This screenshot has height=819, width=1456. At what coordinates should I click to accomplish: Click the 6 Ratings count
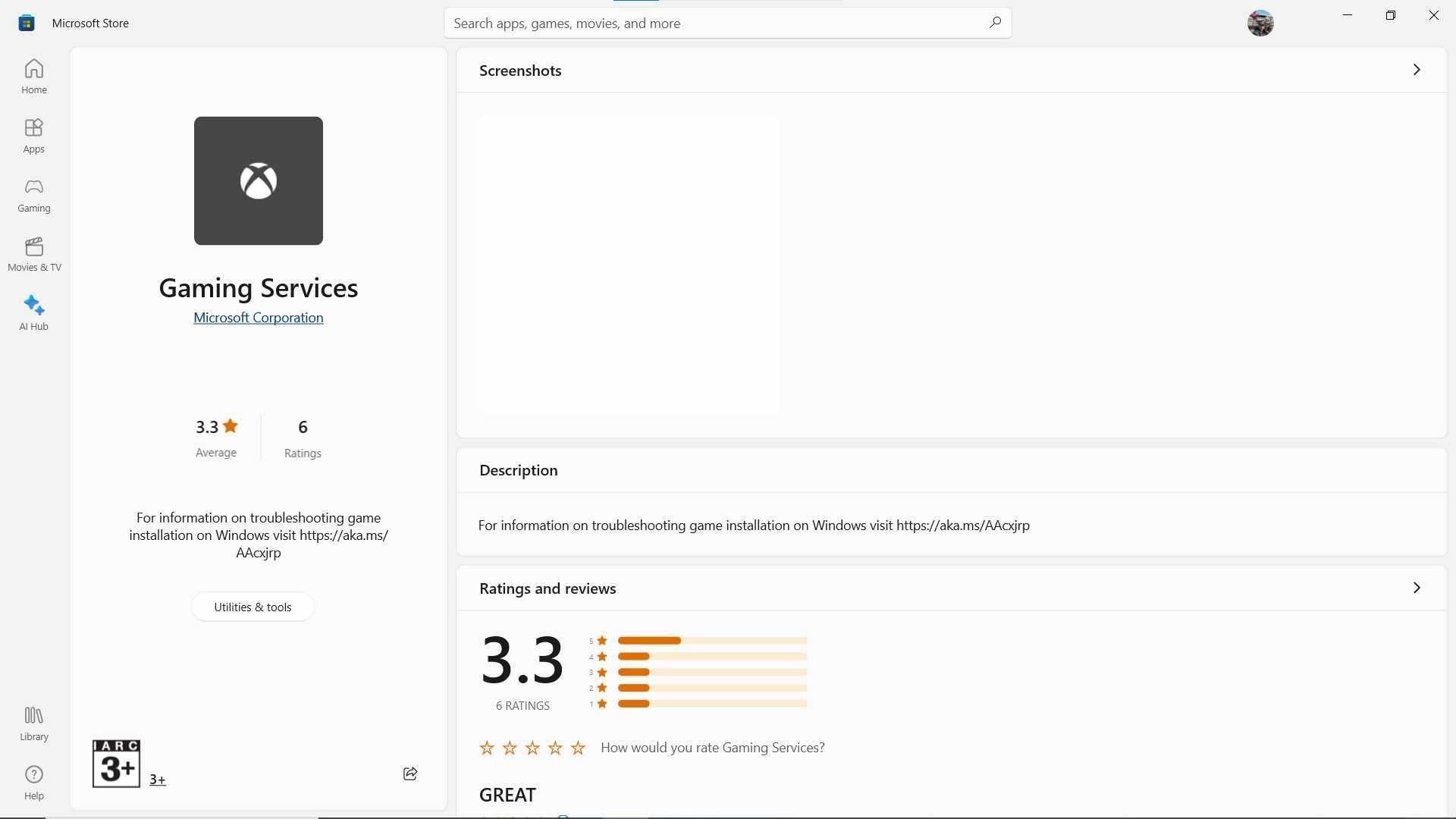[303, 438]
